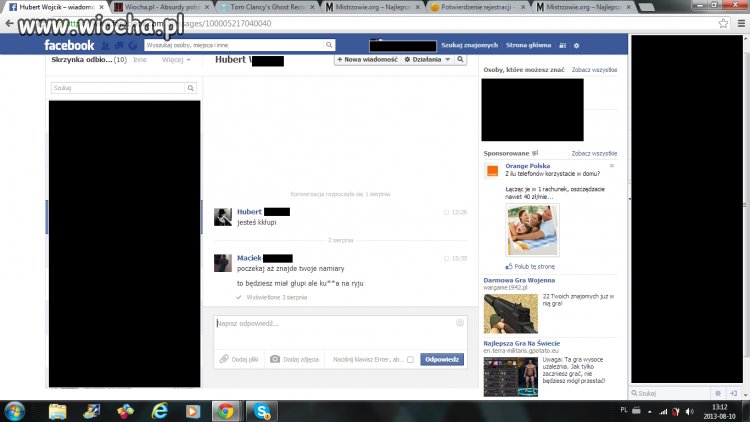Open emoticon picker in reply box
This screenshot has height=422, width=750.
[x=460, y=322]
